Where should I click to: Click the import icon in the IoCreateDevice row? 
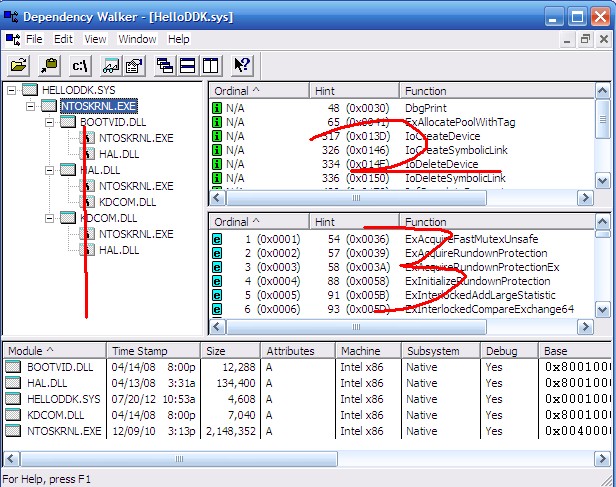point(216,136)
